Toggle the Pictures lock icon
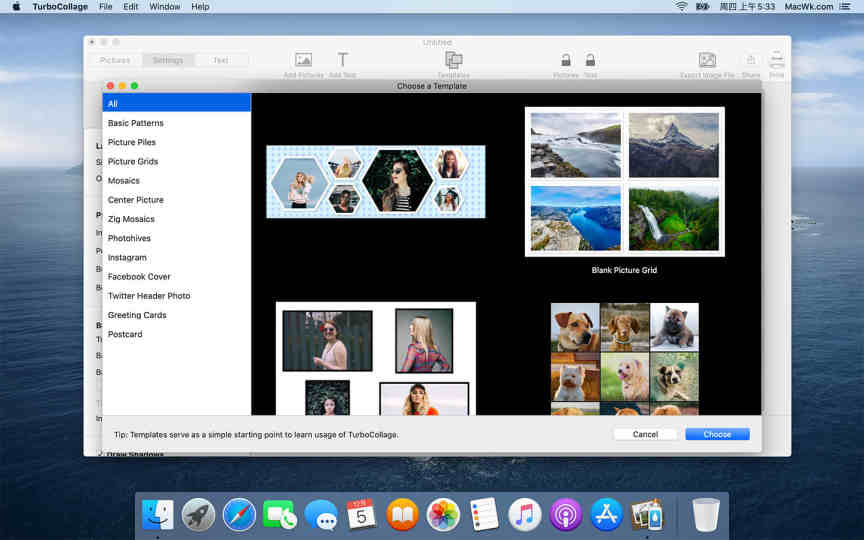This screenshot has height=540, width=864. pyautogui.click(x=565, y=60)
